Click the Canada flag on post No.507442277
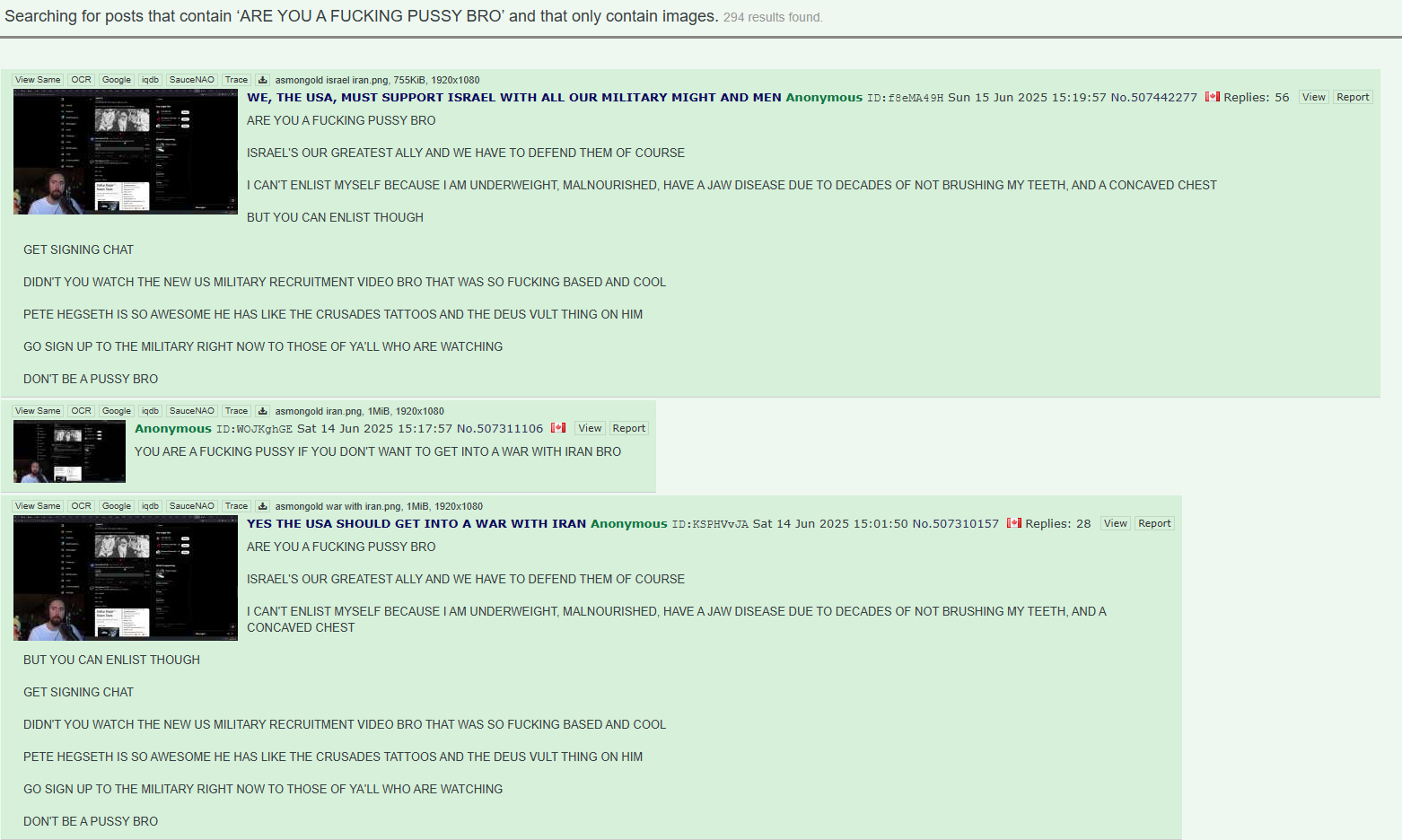The image size is (1402, 840). tap(1213, 97)
